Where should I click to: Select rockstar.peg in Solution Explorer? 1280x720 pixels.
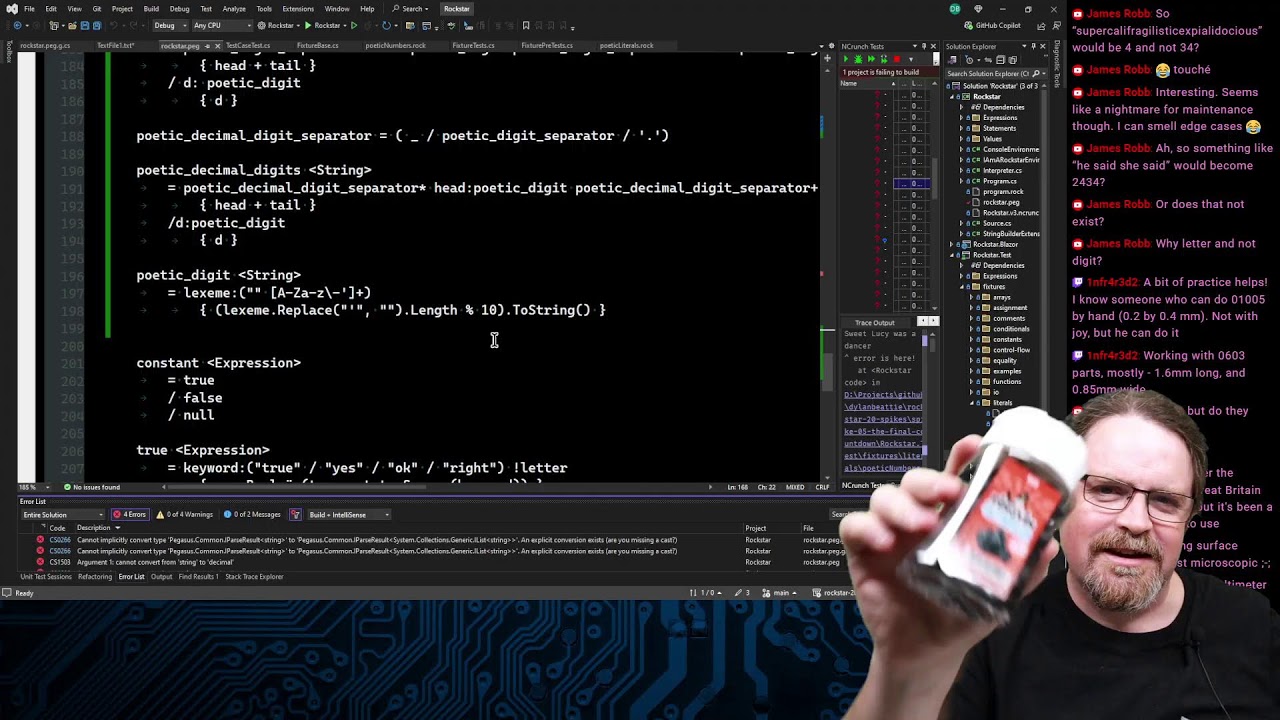(x=1001, y=202)
